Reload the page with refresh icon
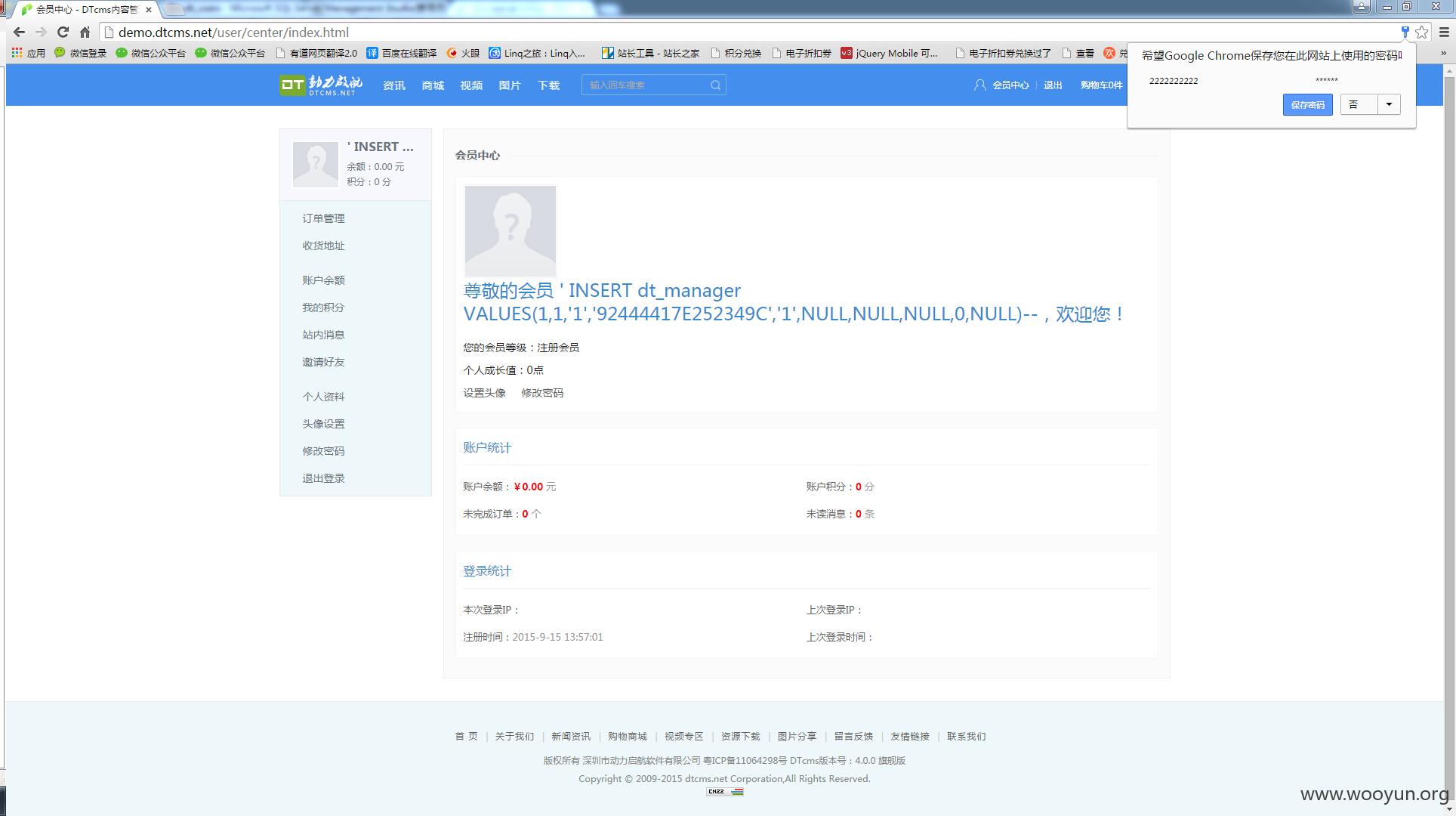Image resolution: width=1456 pixels, height=816 pixels. click(x=63, y=32)
